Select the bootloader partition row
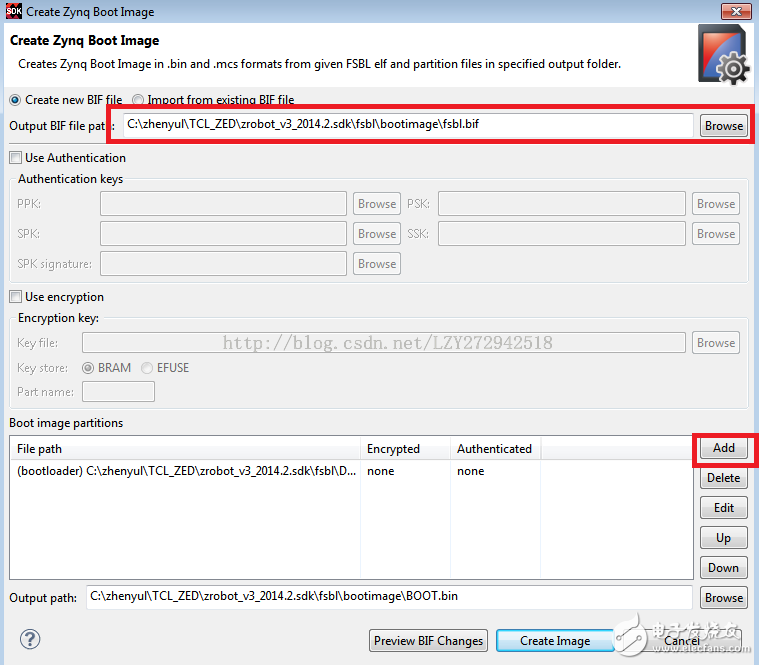759x665 pixels. [x=186, y=471]
